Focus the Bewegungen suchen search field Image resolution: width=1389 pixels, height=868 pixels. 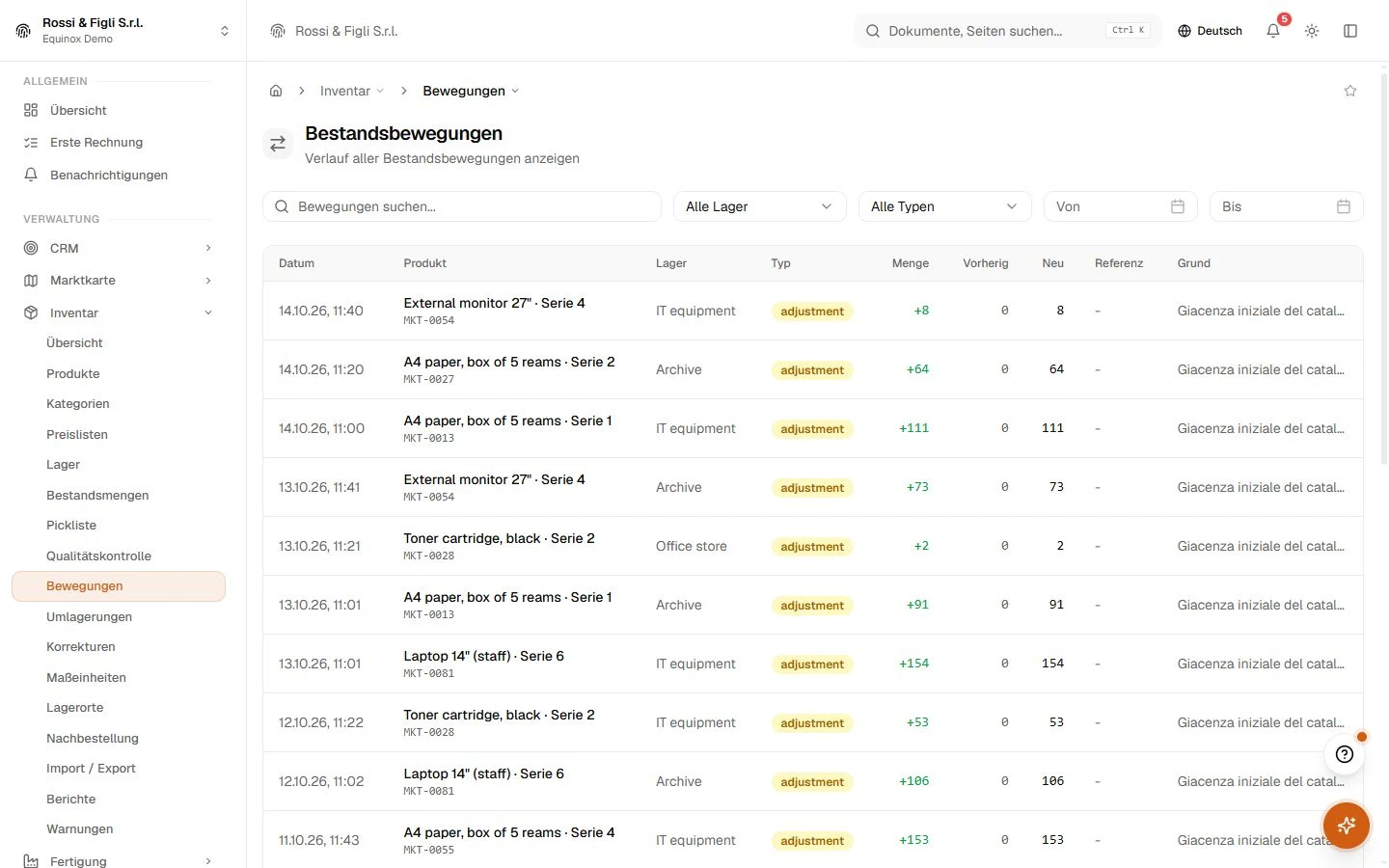coord(462,206)
